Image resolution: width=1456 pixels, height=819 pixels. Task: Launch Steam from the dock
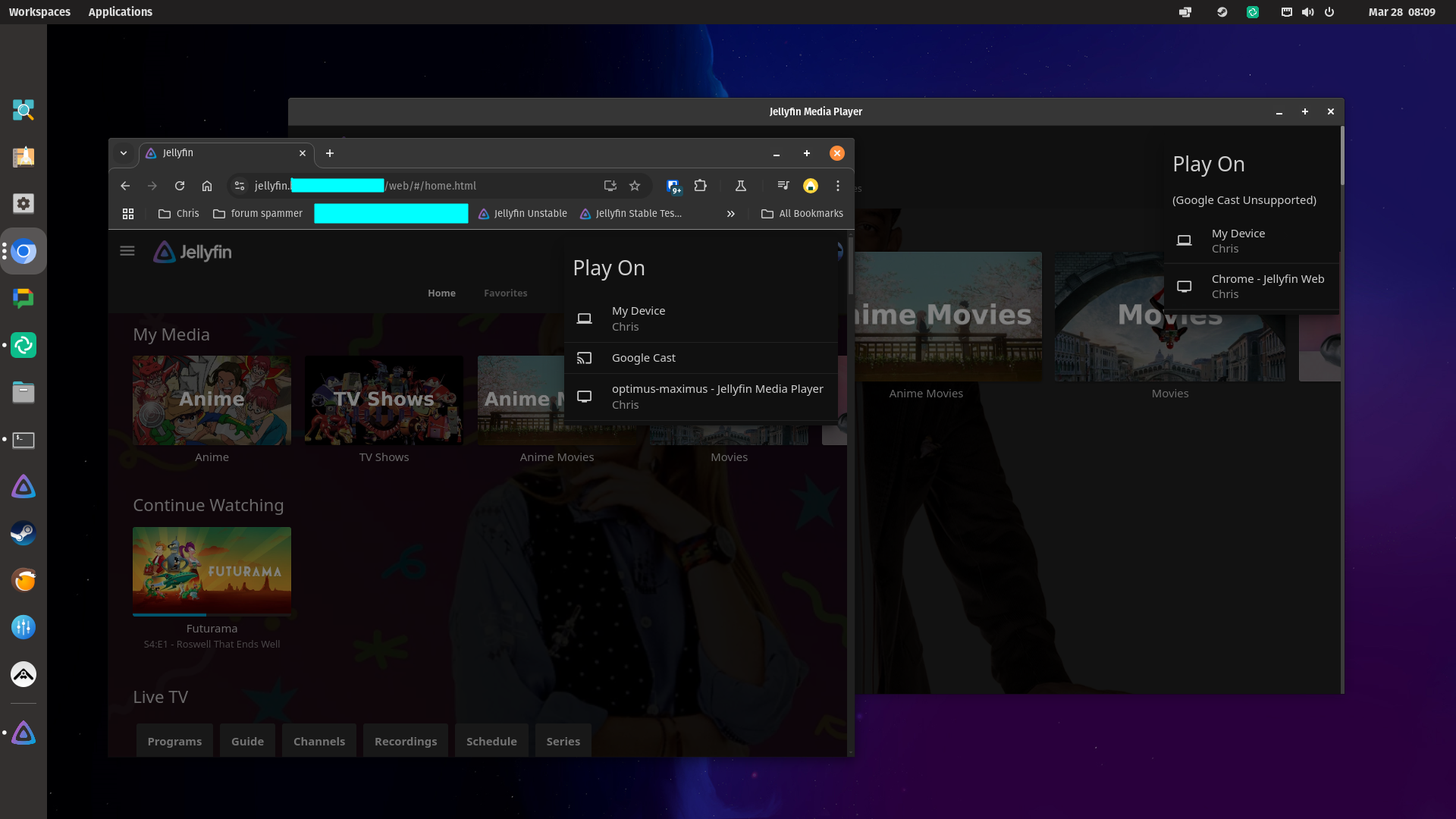pyautogui.click(x=24, y=533)
